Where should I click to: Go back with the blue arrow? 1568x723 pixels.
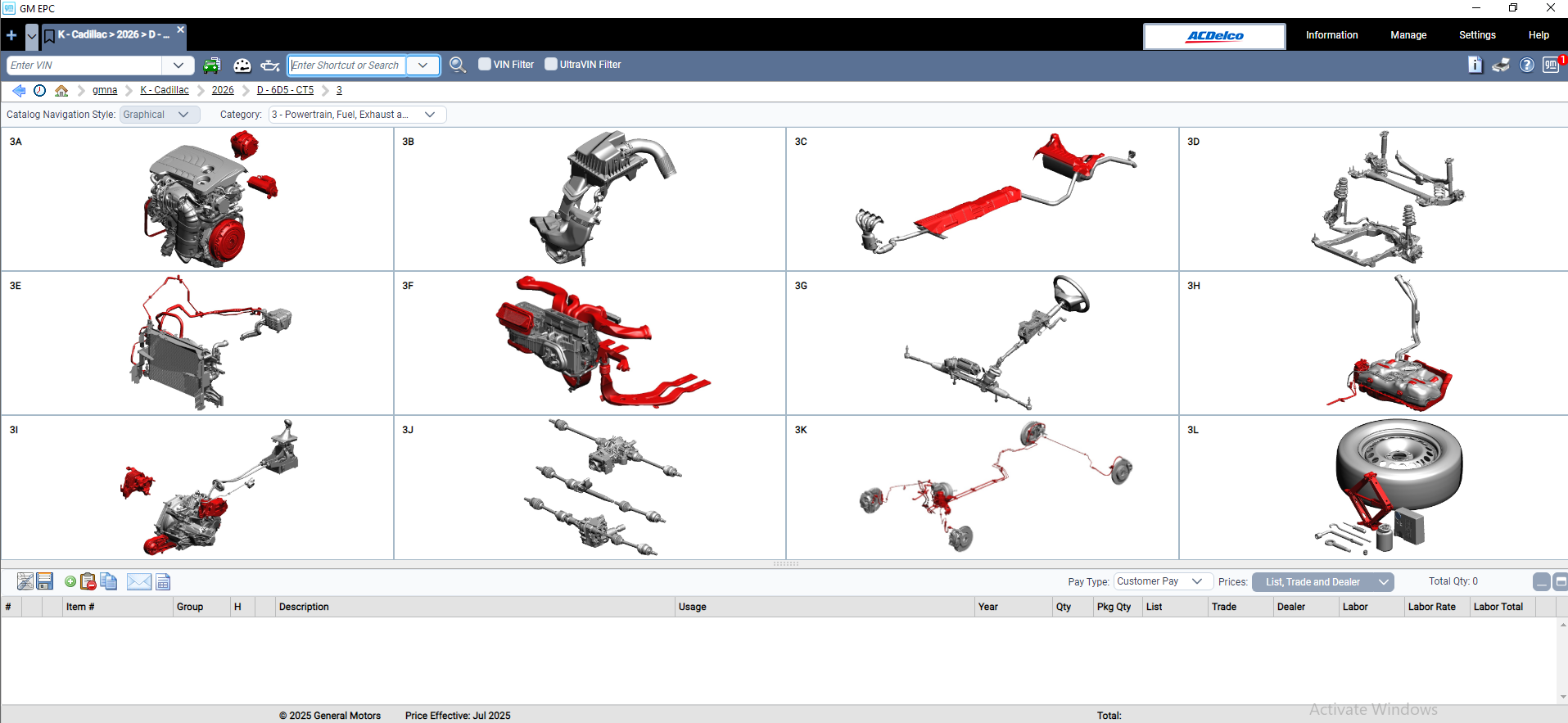(19, 90)
